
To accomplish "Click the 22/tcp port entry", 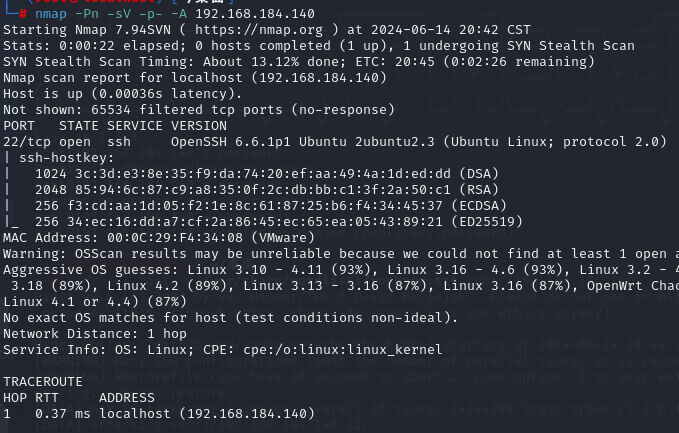I will tap(27, 142).
